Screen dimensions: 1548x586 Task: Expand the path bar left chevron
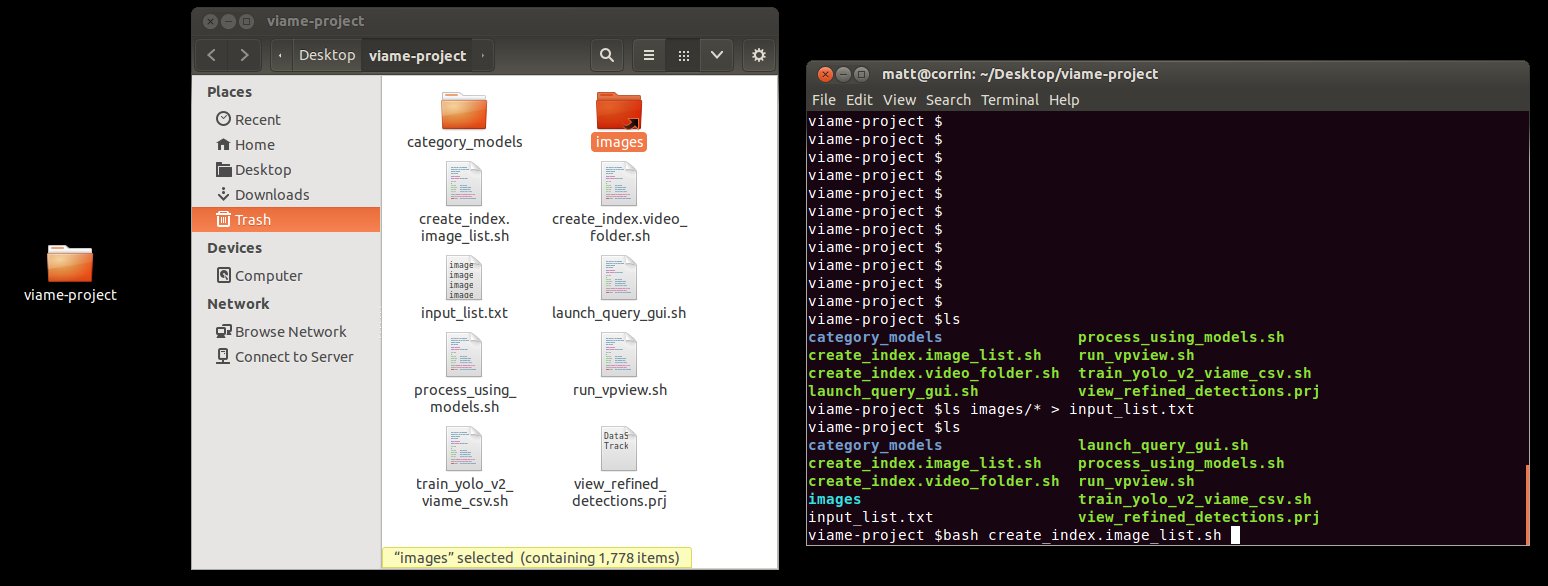(x=281, y=55)
